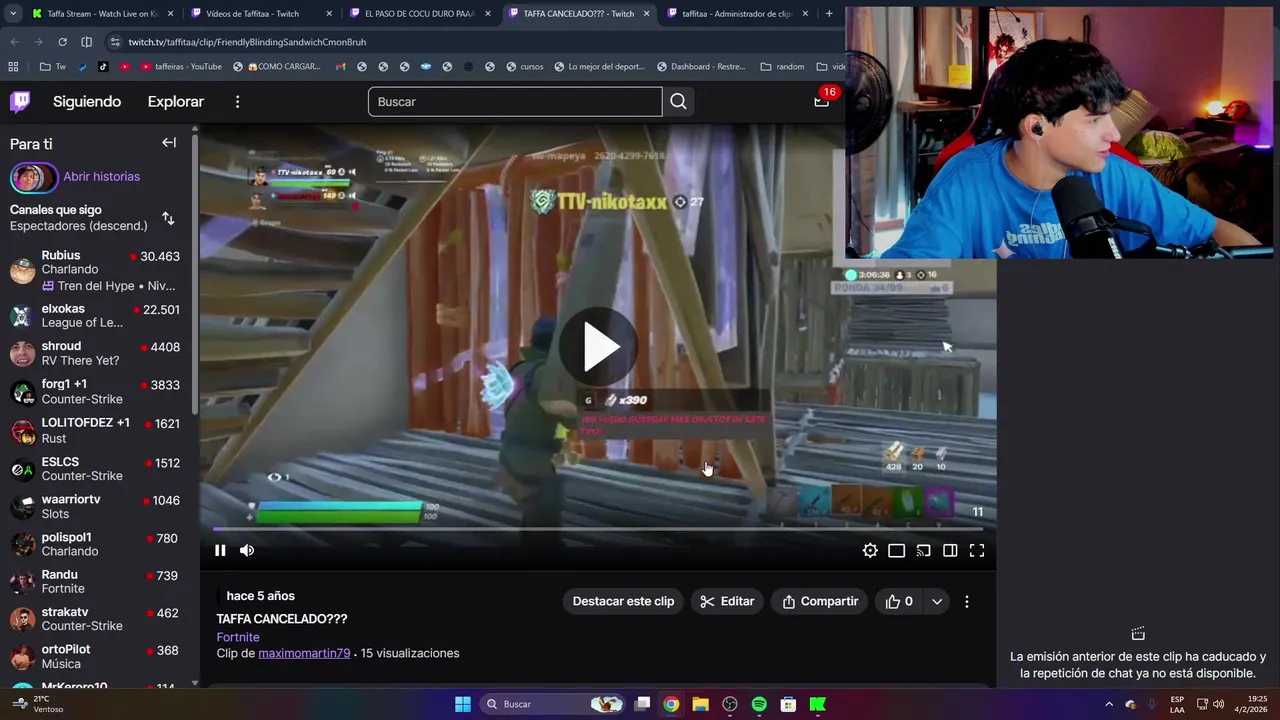Switch to the EL PASO DE COCU DURO tab
The image size is (1280, 720).
tap(418, 14)
